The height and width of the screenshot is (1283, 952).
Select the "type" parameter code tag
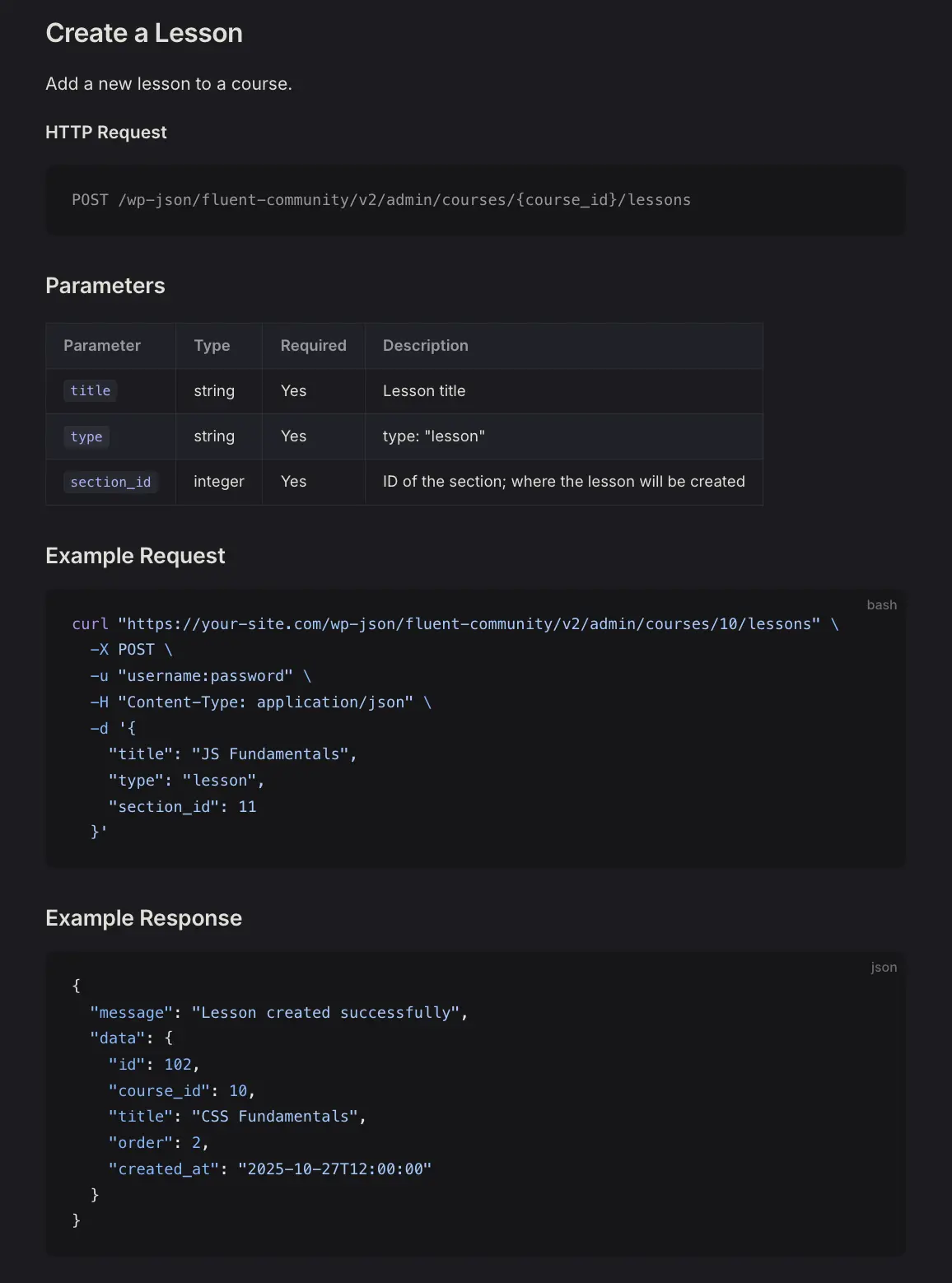(x=86, y=436)
